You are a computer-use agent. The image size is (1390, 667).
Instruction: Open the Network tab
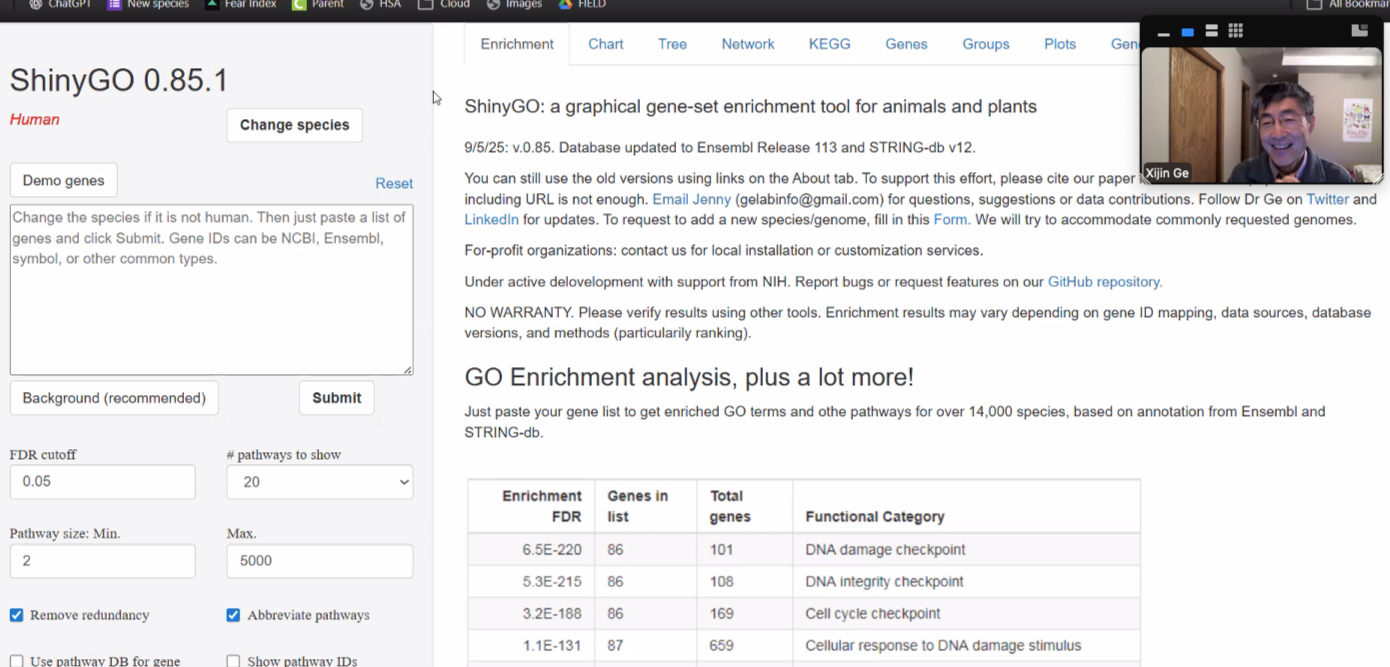pyautogui.click(x=748, y=44)
